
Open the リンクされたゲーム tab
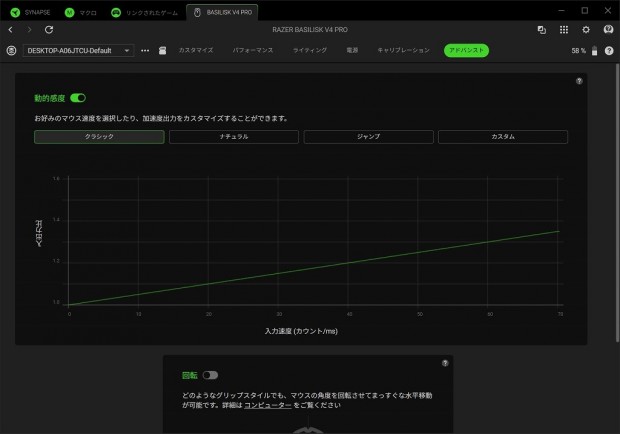(144, 12)
